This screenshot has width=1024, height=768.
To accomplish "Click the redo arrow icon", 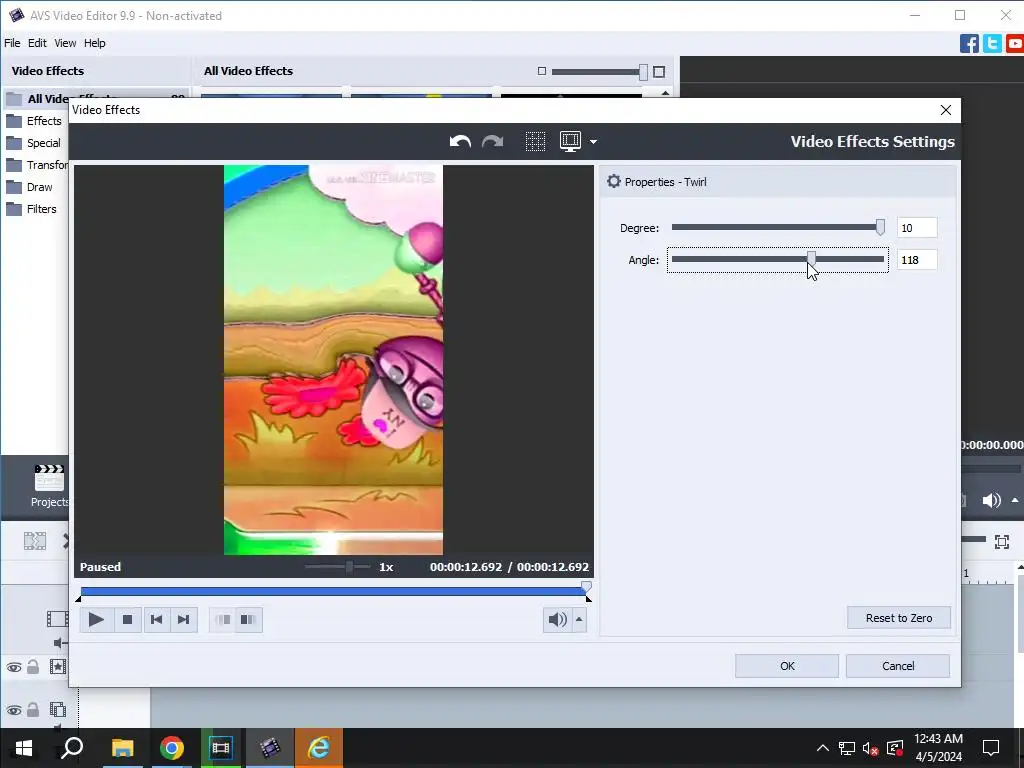I will click(x=492, y=142).
